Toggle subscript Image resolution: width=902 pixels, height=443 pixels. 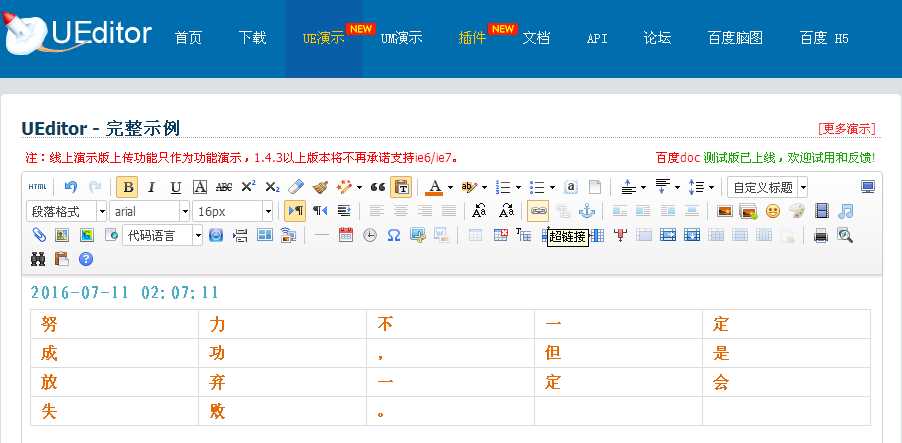(272, 187)
